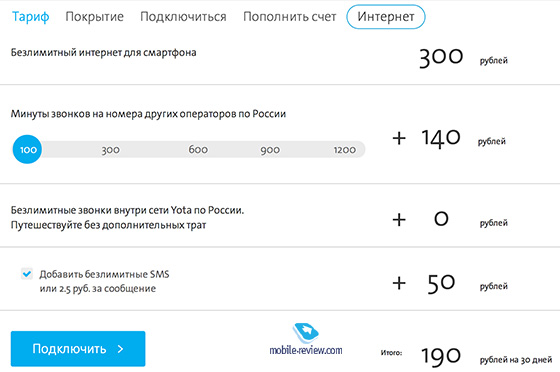Go to Пополнить счет
The height and width of the screenshot is (372, 560).
tap(290, 17)
